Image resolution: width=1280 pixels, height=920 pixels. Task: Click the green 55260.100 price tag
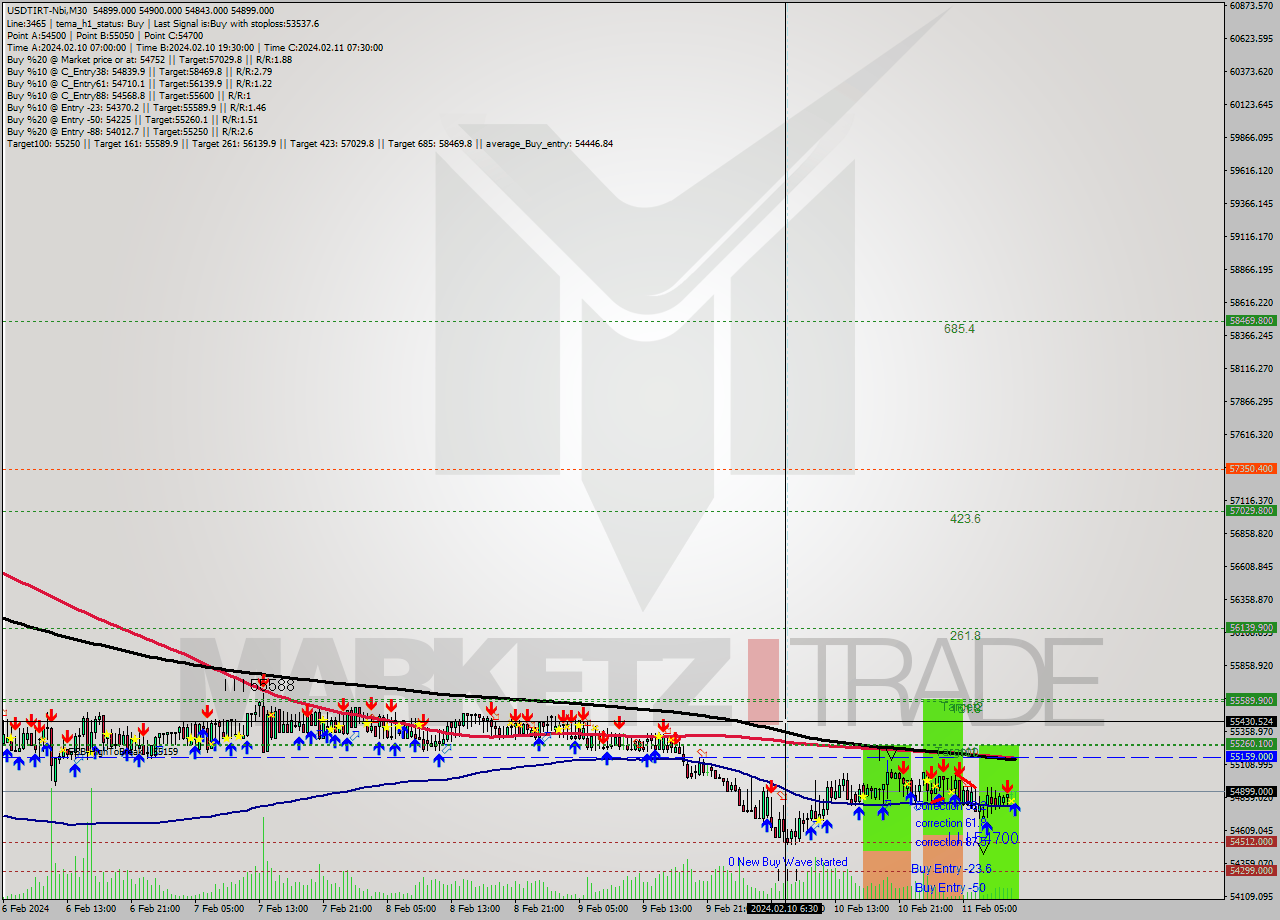pos(1250,744)
